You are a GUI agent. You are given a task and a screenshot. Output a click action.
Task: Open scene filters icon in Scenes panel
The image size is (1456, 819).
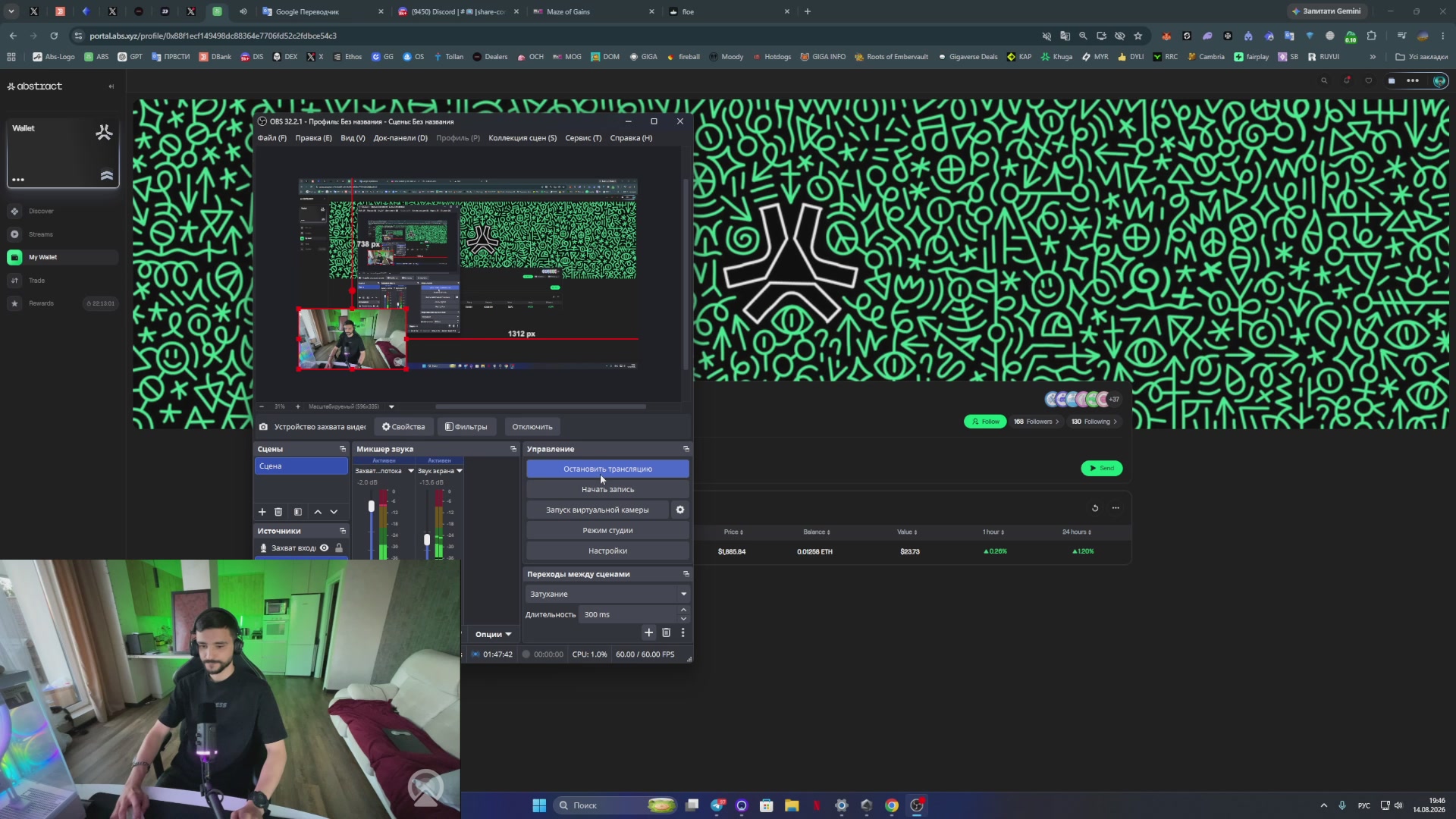click(x=298, y=512)
